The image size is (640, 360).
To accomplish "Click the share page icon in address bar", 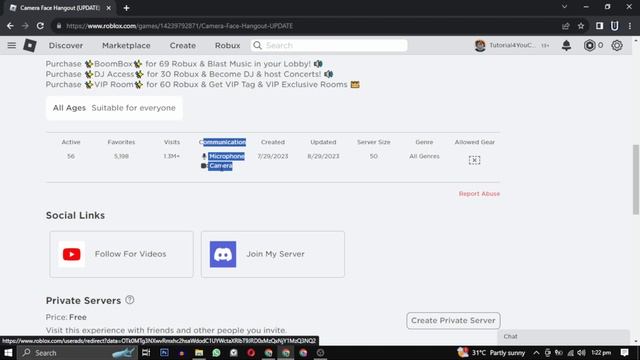I will (x=566, y=26).
